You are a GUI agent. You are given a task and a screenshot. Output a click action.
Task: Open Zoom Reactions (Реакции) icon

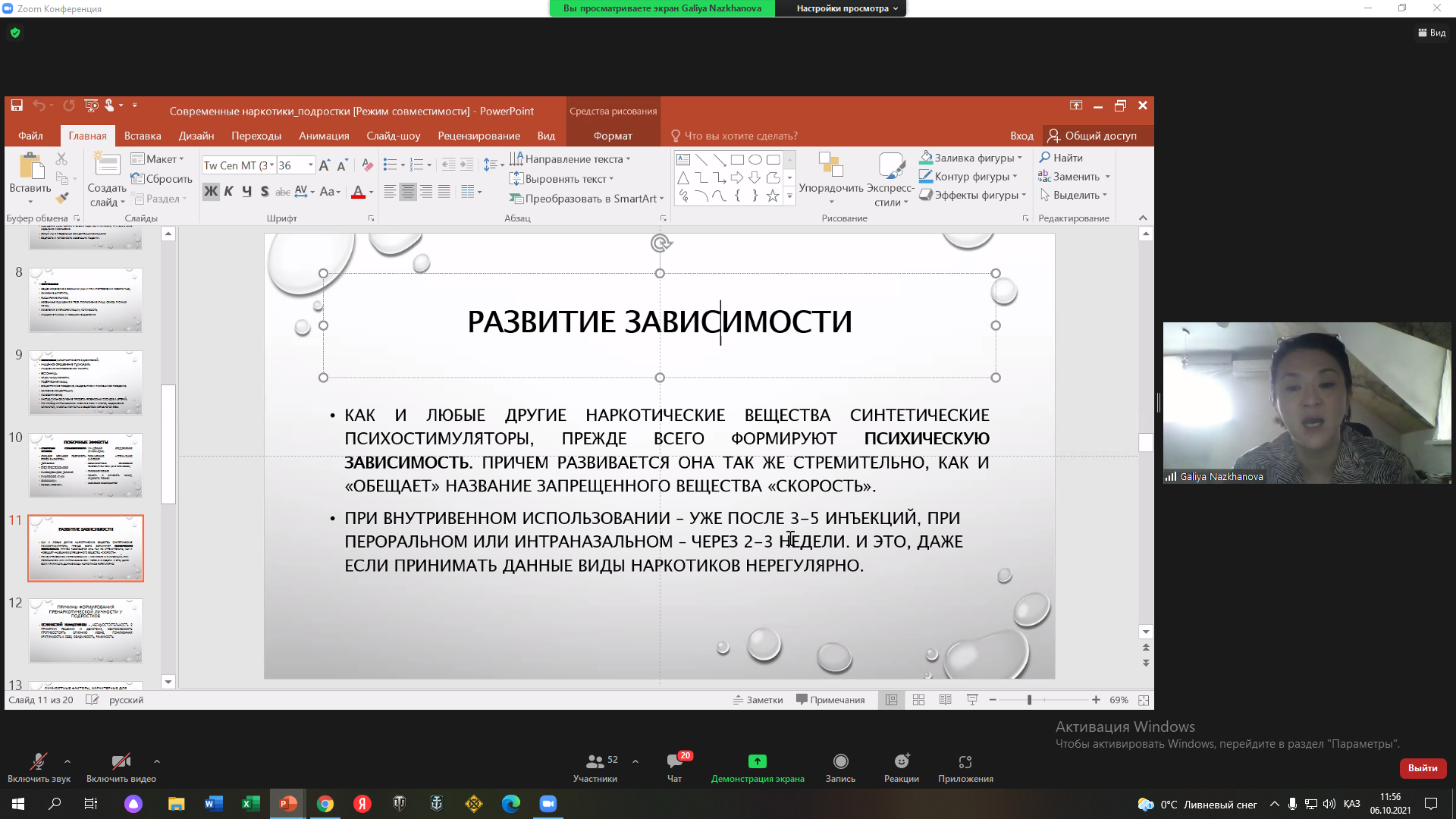point(901,761)
